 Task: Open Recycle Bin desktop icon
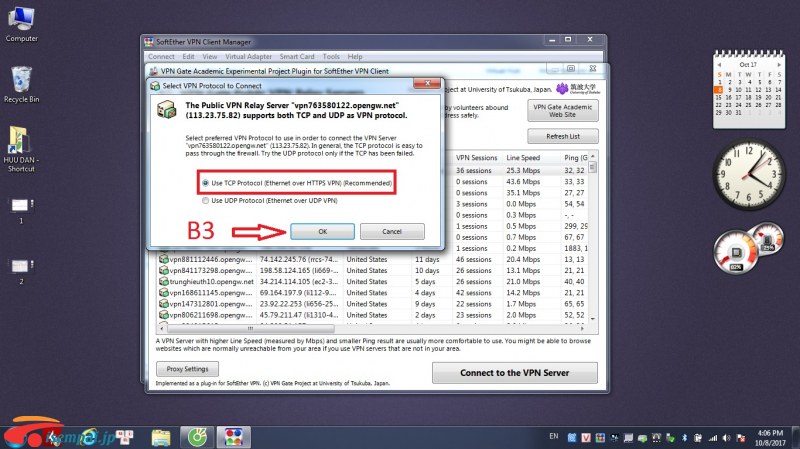21,85
